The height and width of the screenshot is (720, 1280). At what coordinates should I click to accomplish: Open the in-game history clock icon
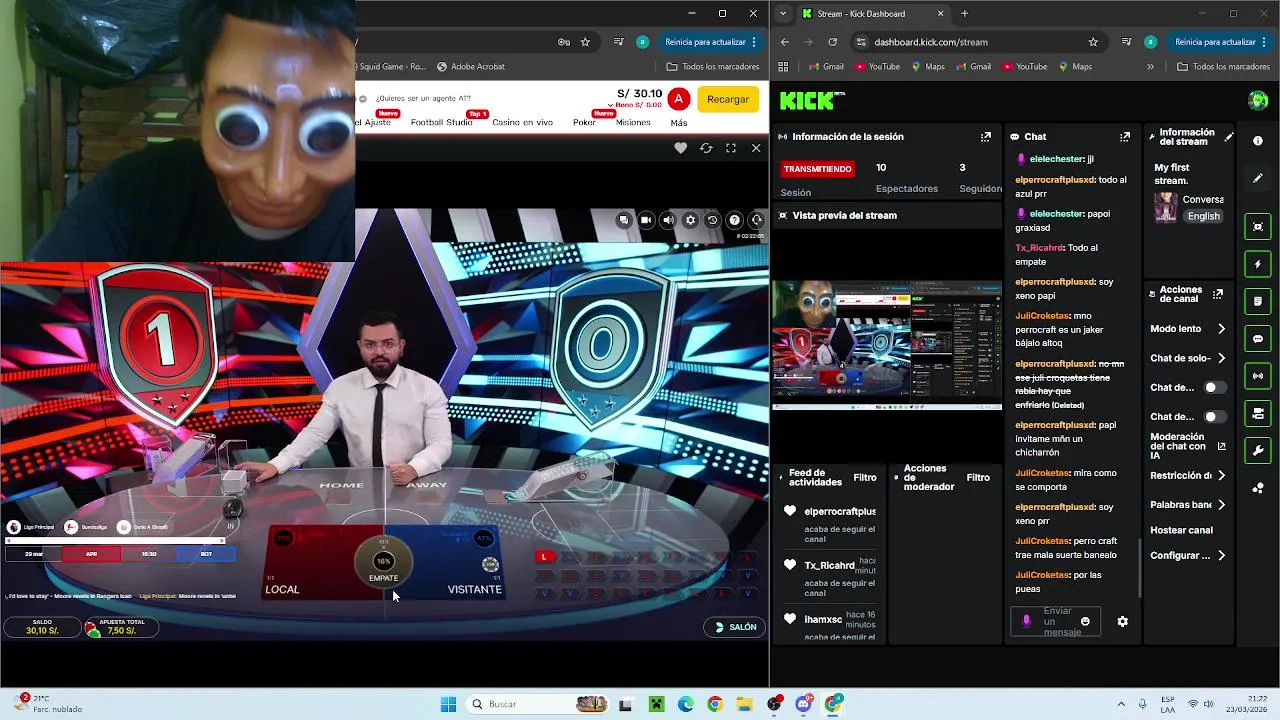pyautogui.click(x=712, y=220)
